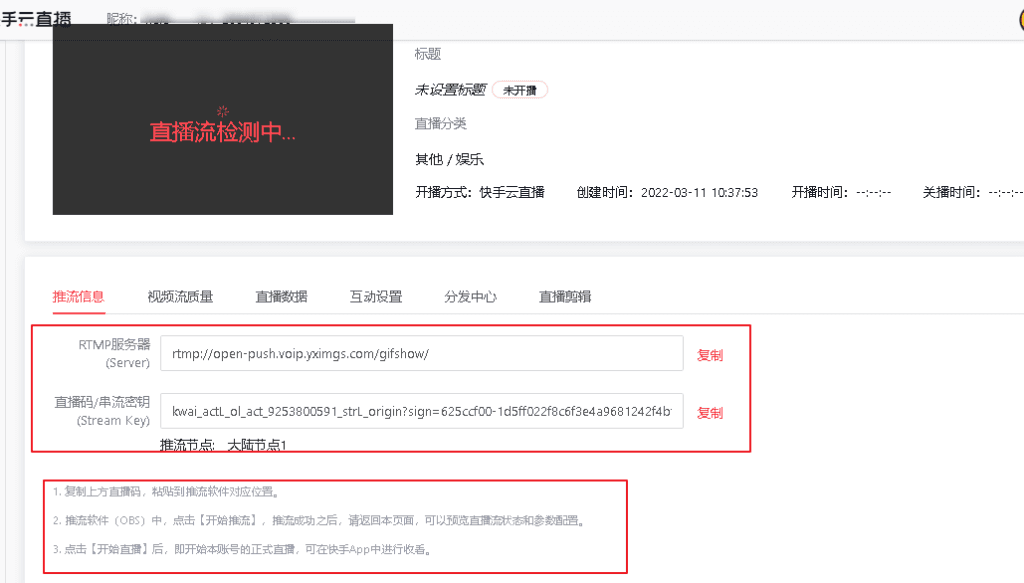This screenshot has height=583, width=1024.
Task: Switch to the 直播剪辑 tab
Action: [565, 296]
